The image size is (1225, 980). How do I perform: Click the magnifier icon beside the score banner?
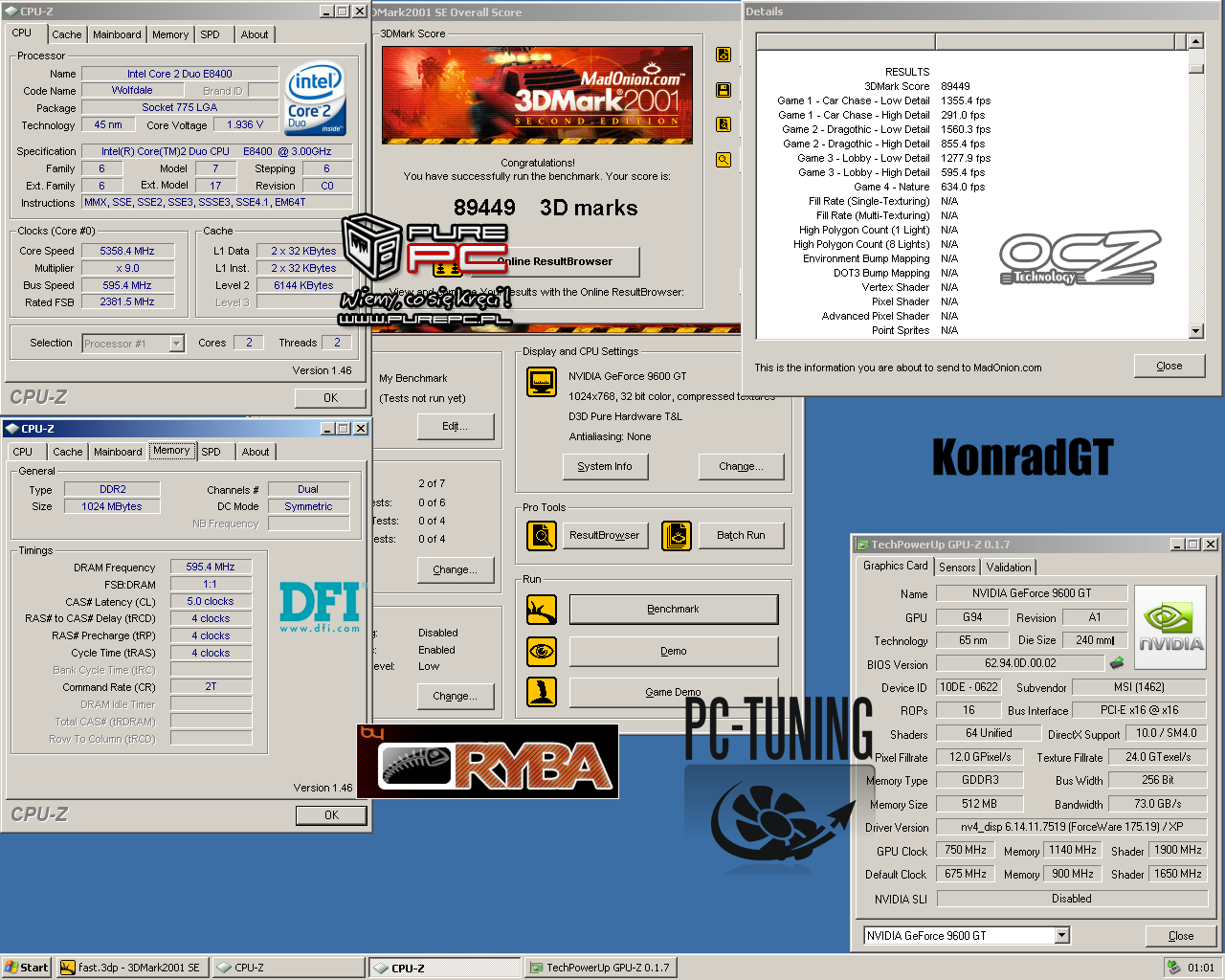[724, 160]
